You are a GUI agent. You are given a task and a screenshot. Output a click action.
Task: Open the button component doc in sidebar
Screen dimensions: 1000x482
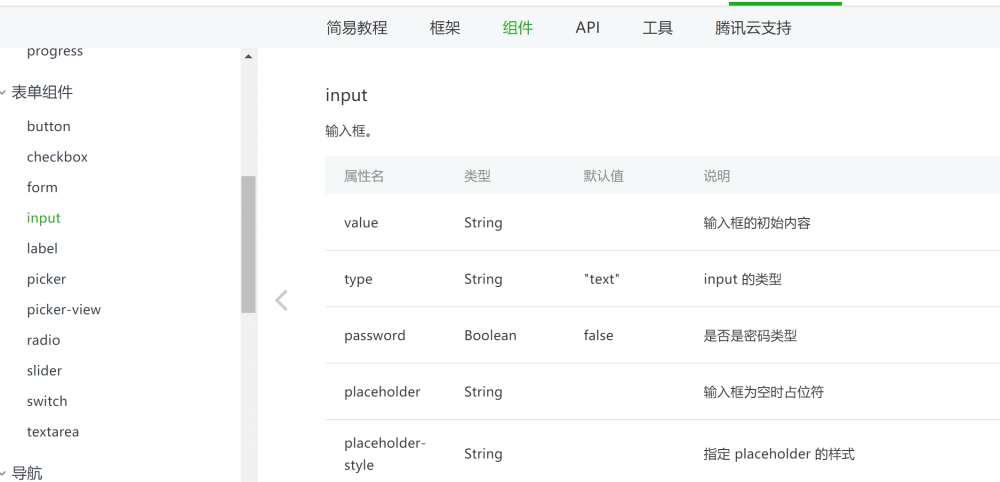point(49,126)
